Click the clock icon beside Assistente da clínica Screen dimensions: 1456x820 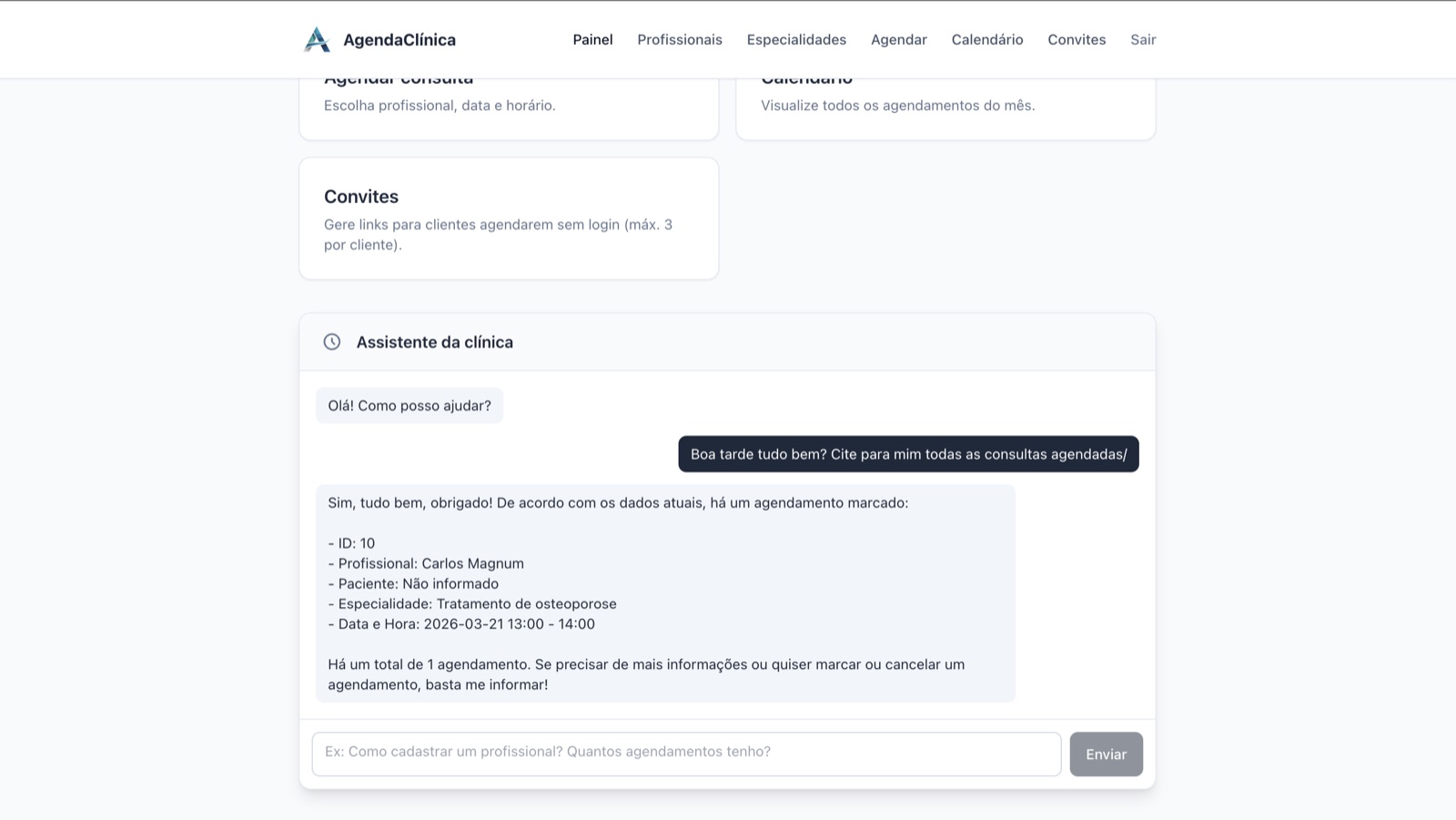click(x=332, y=342)
